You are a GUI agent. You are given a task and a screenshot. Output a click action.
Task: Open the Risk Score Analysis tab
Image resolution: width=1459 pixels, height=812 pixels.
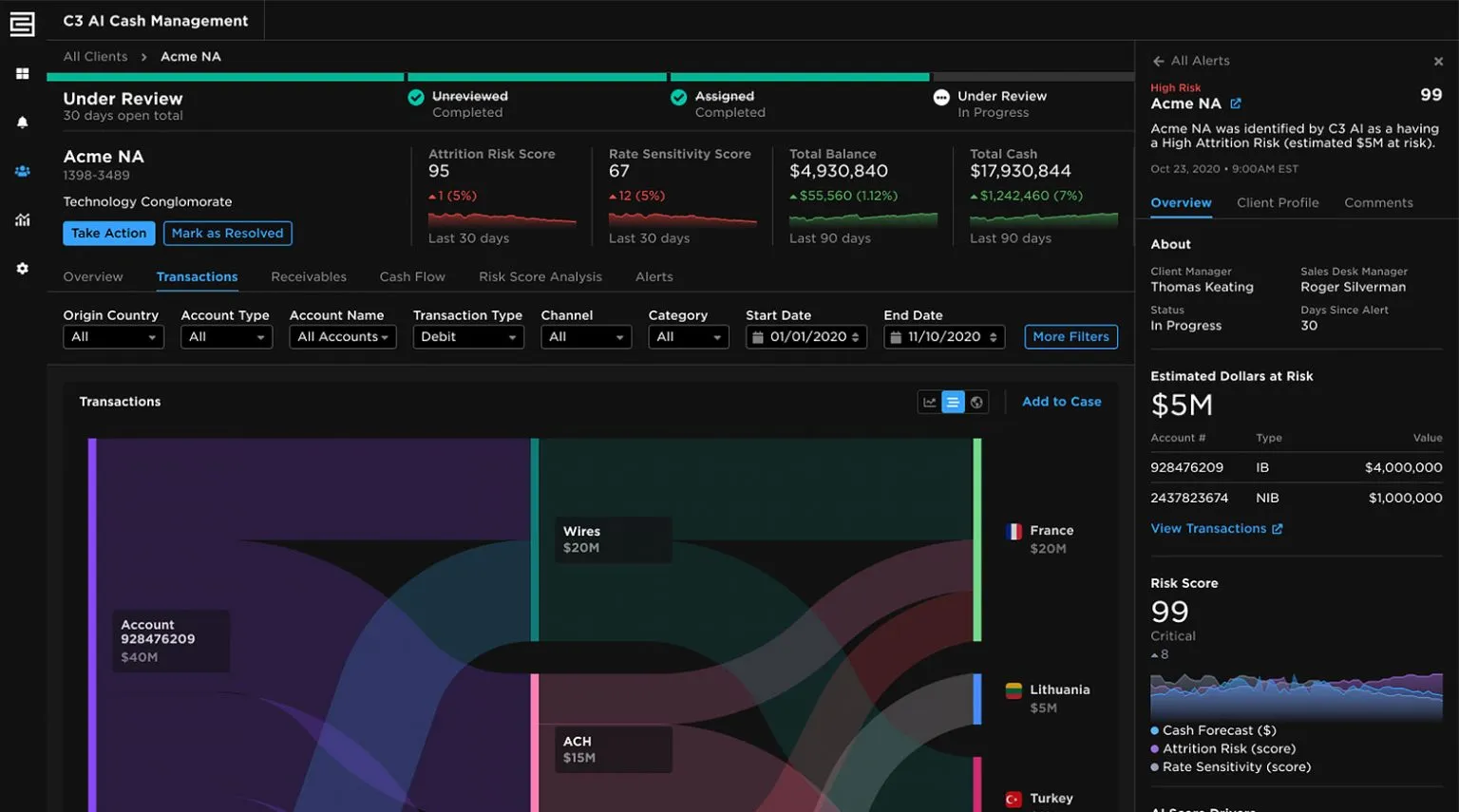pyautogui.click(x=540, y=277)
